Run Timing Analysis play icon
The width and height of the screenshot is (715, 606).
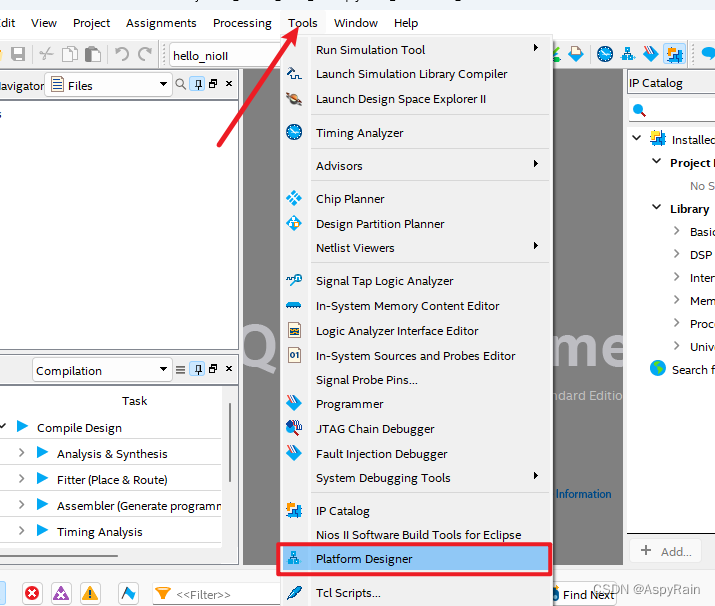click(x=42, y=530)
